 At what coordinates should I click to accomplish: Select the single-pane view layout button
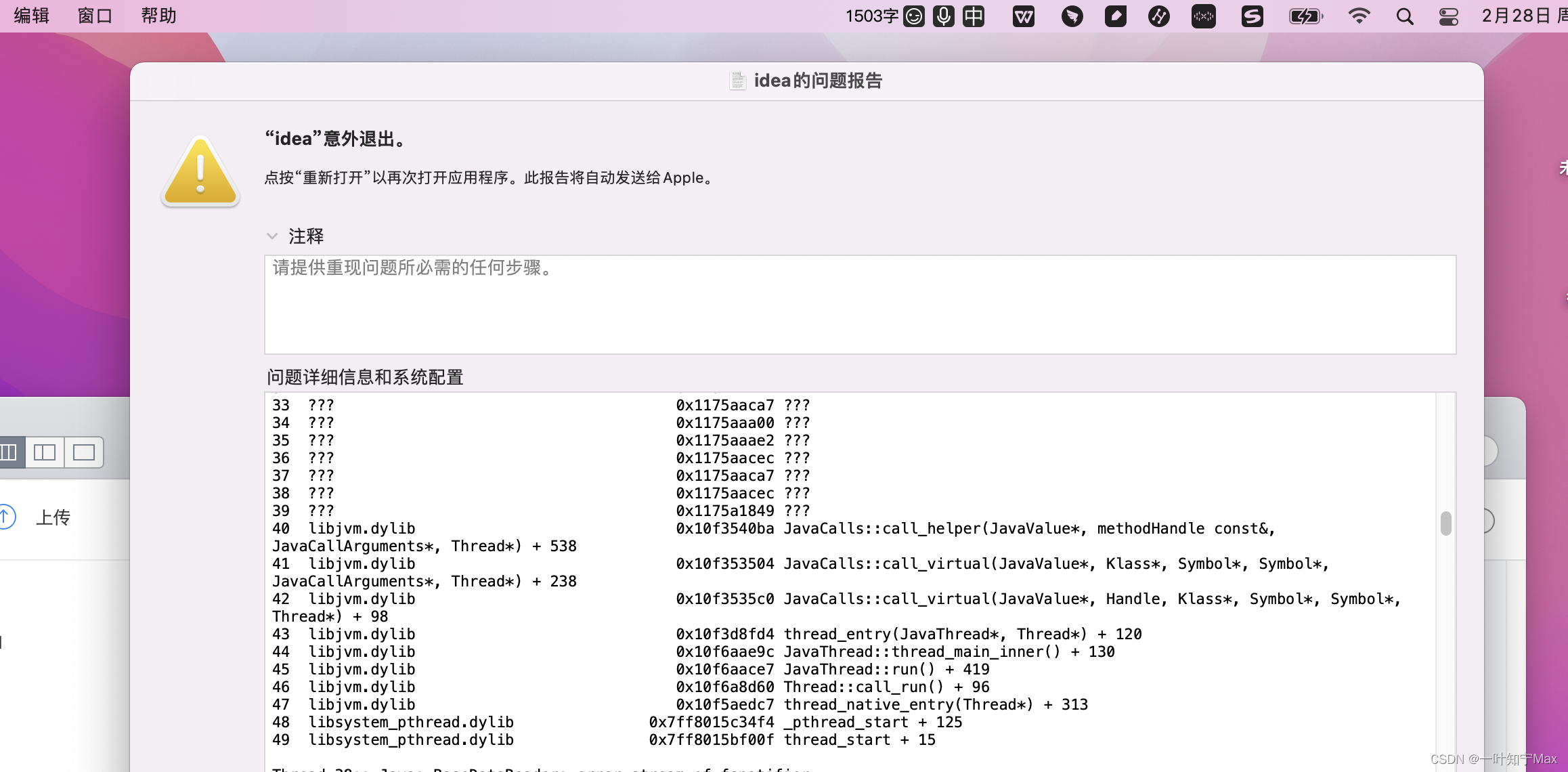pyautogui.click(x=84, y=452)
